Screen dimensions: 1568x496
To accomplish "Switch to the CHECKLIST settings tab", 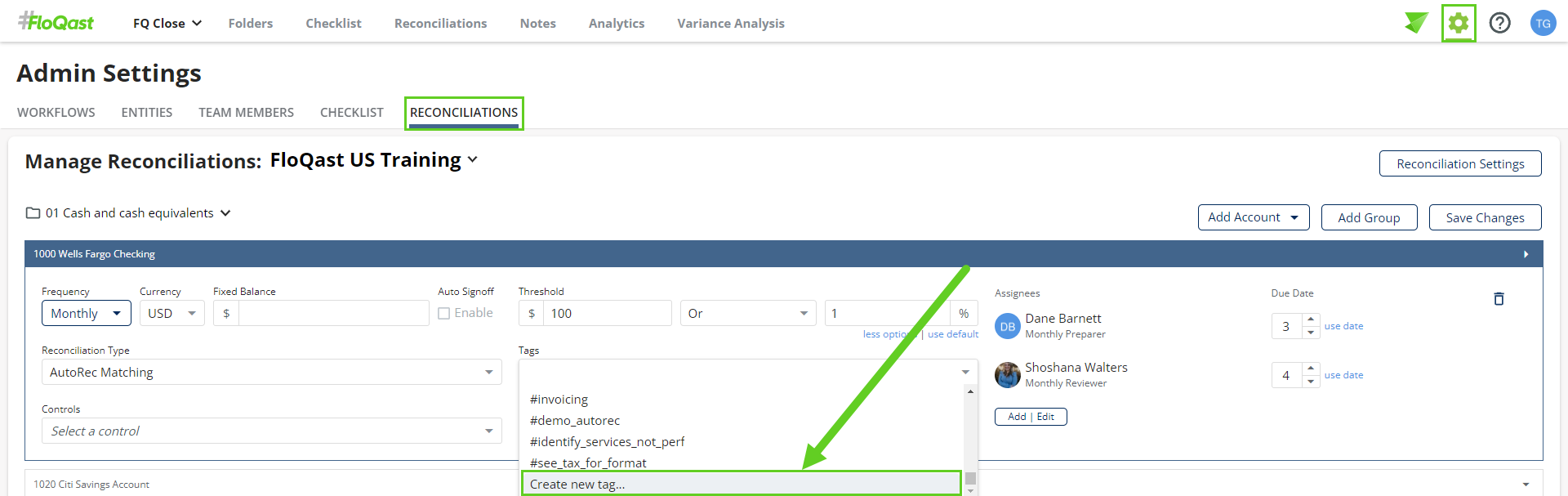I will [352, 113].
